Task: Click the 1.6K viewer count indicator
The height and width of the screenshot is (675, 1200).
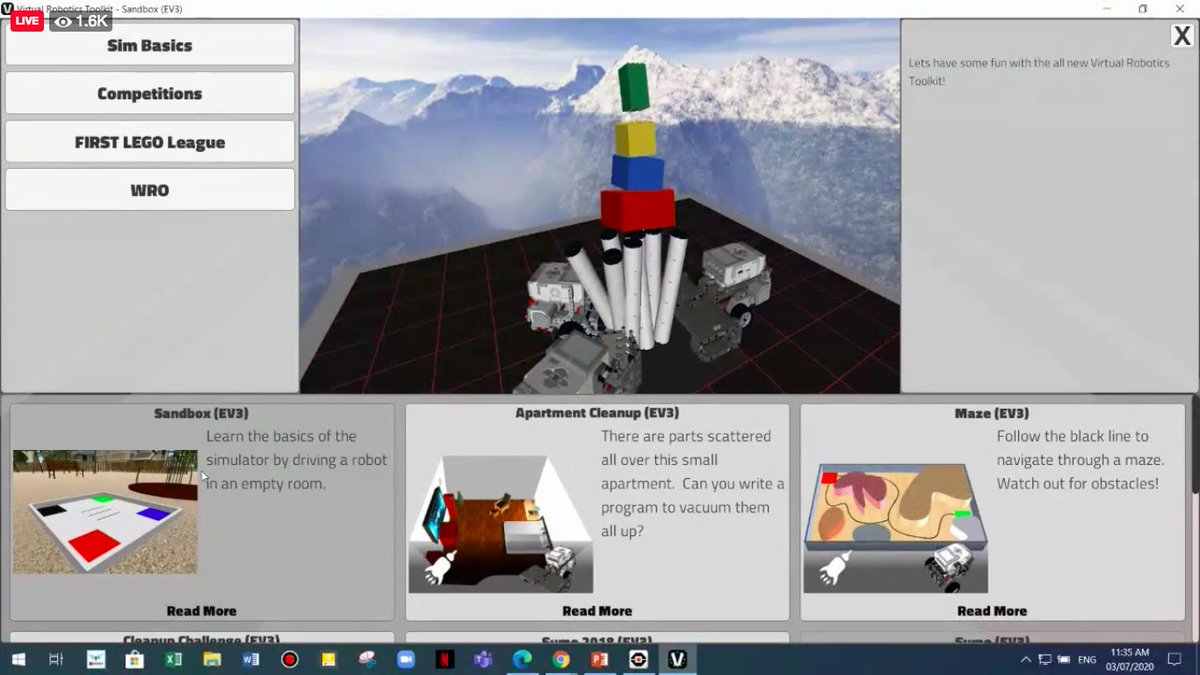Action: [x=80, y=21]
